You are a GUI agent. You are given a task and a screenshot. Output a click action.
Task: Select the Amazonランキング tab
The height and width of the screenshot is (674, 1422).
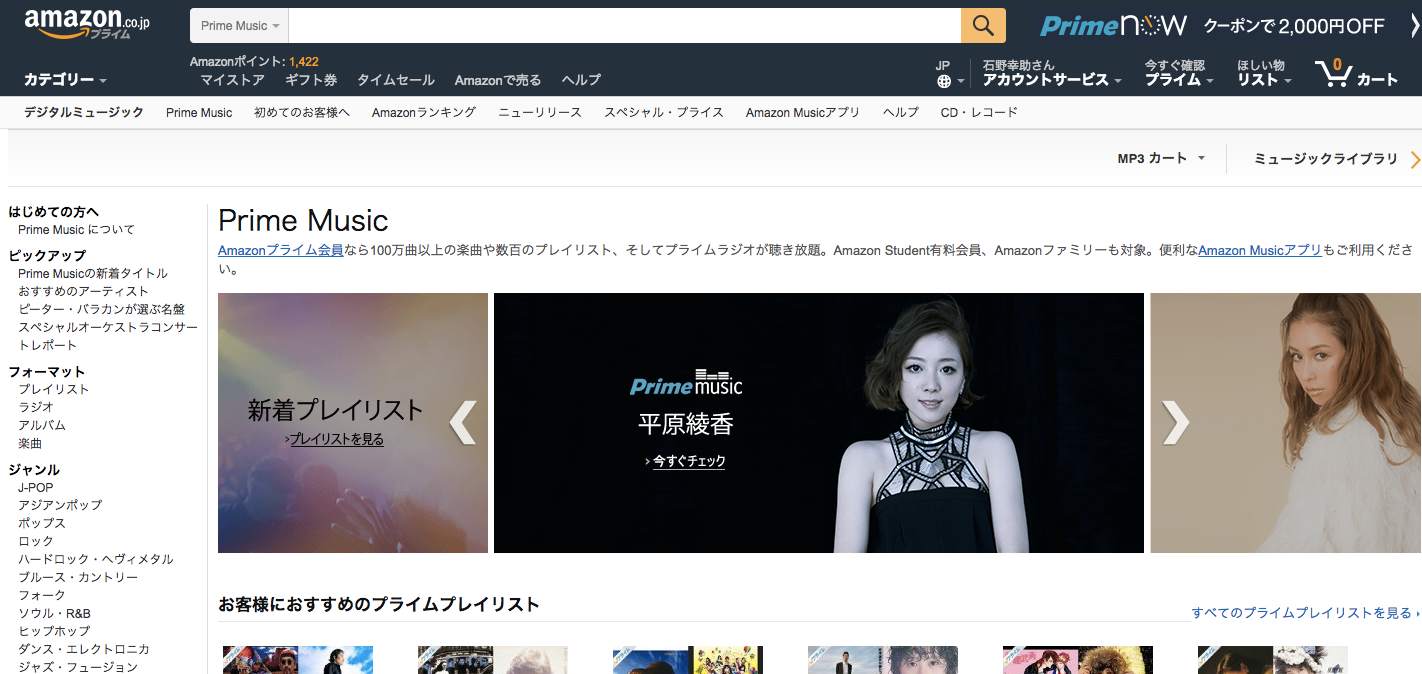point(424,112)
